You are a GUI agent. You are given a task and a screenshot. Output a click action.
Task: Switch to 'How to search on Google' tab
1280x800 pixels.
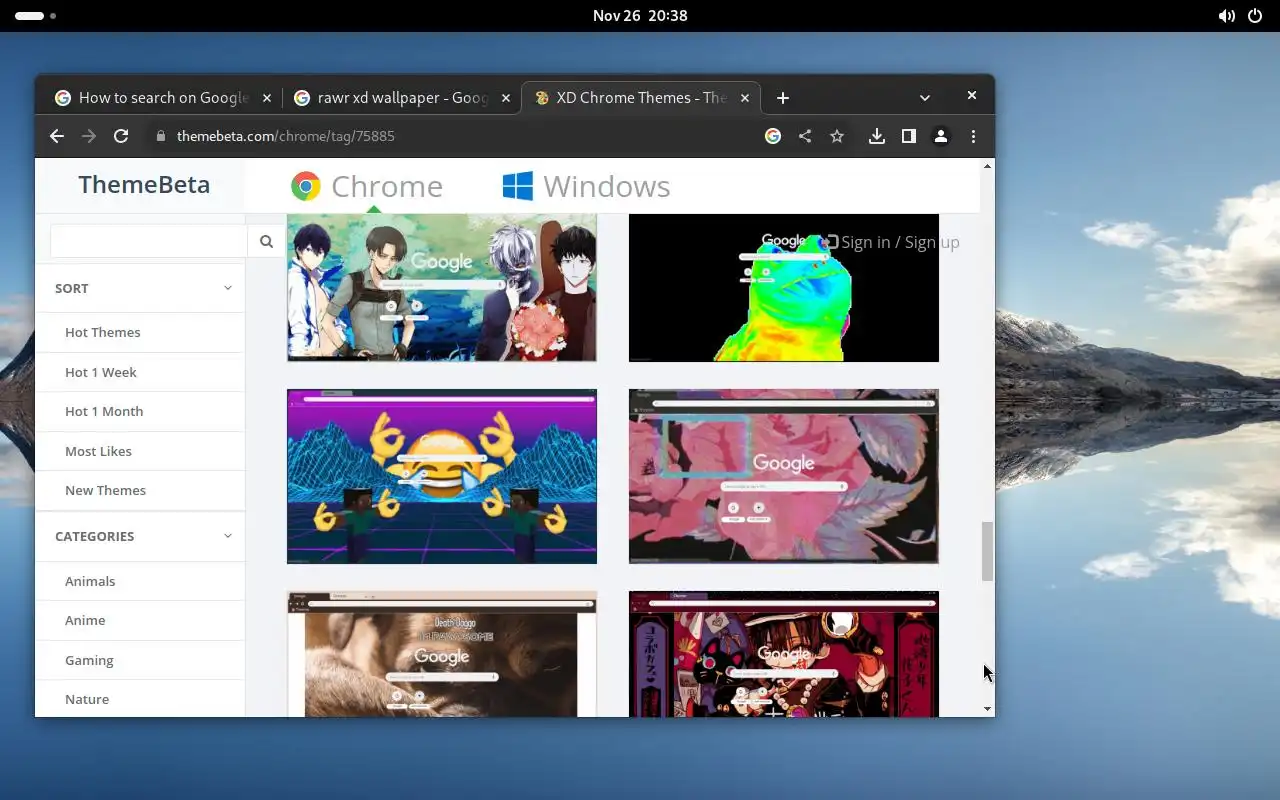click(162, 98)
